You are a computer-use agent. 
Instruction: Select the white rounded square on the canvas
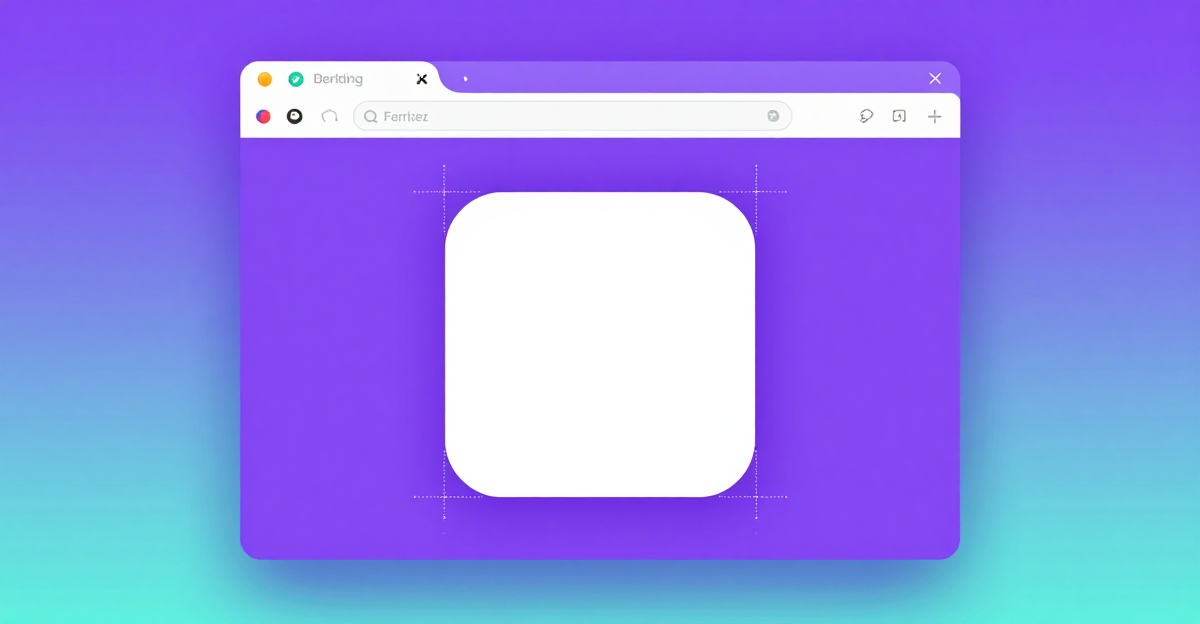coord(600,344)
